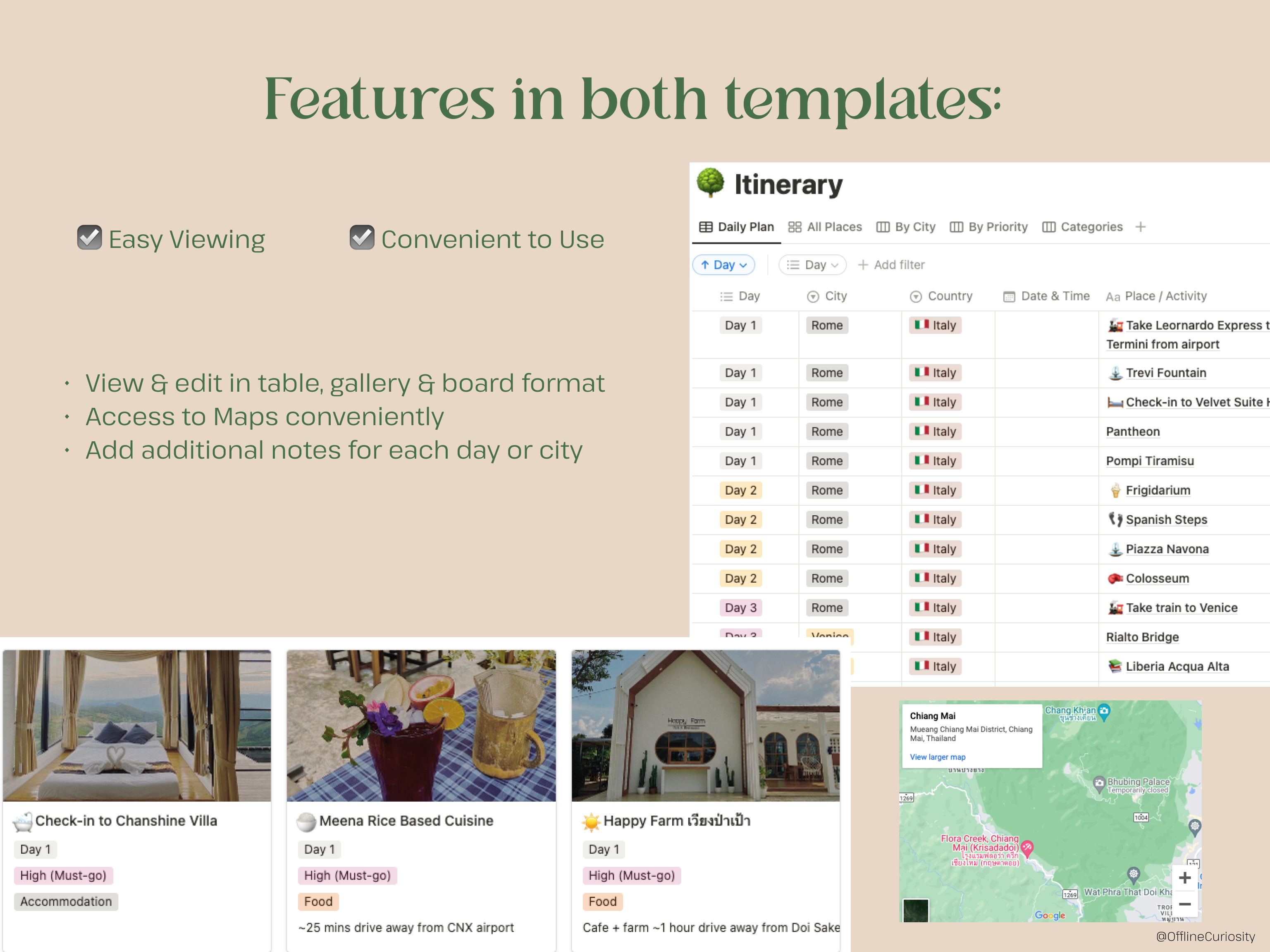Click the footprints icon beside Spanish Steps
Screen dimensions: 1270x952
coord(1115,519)
